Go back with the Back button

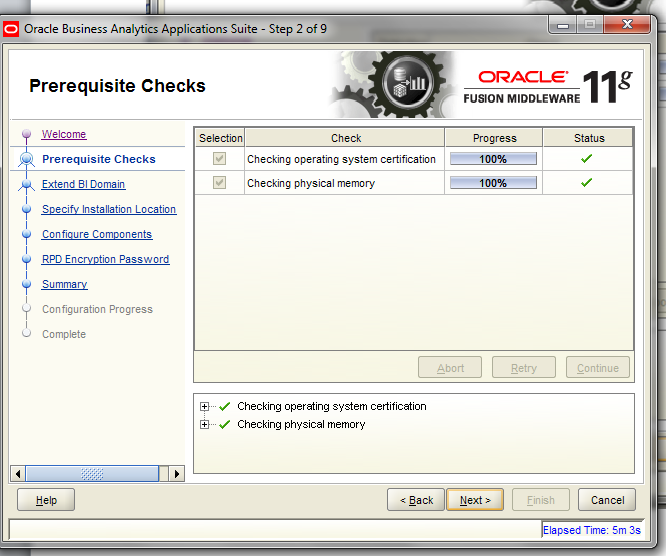pos(416,500)
